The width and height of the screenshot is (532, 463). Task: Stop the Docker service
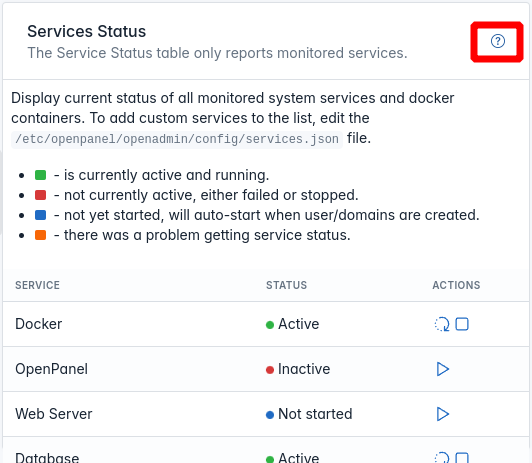pyautogui.click(x=462, y=324)
